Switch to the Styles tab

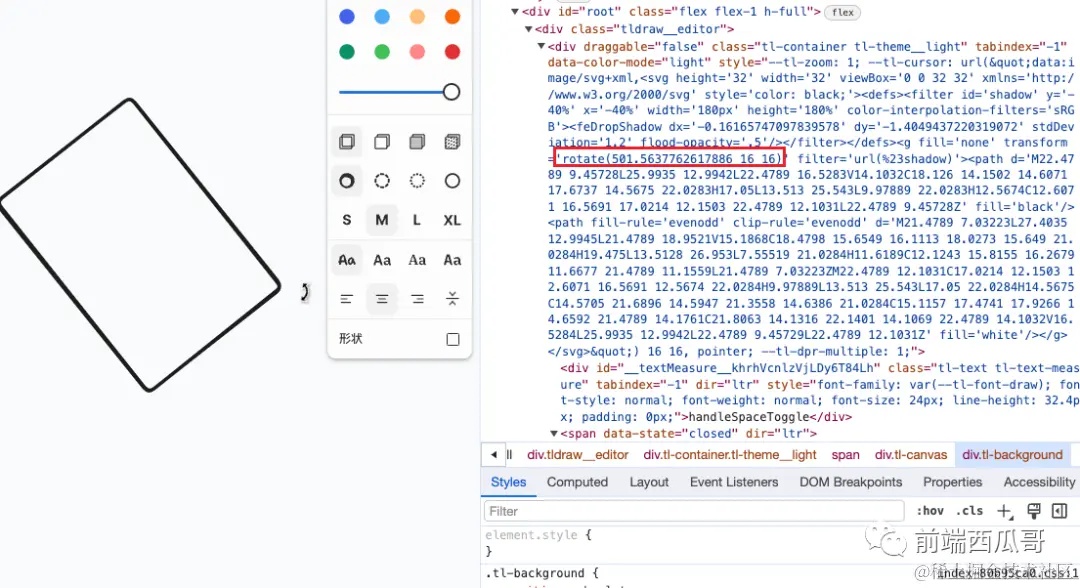[508, 482]
